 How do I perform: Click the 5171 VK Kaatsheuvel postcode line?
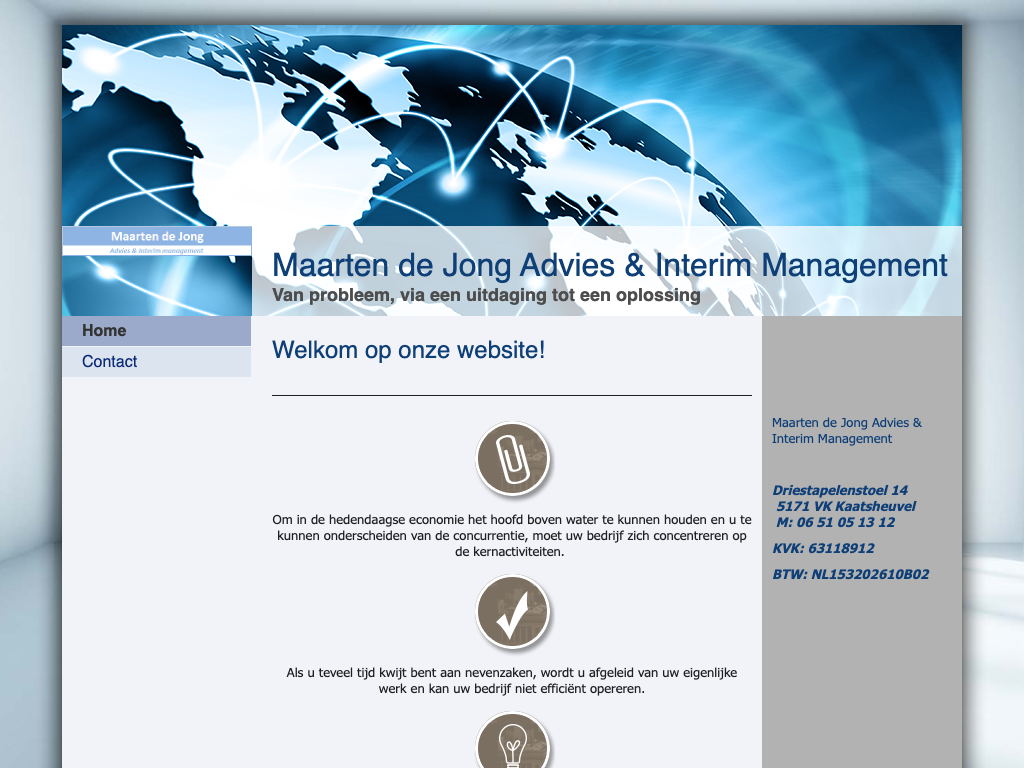[x=845, y=506]
